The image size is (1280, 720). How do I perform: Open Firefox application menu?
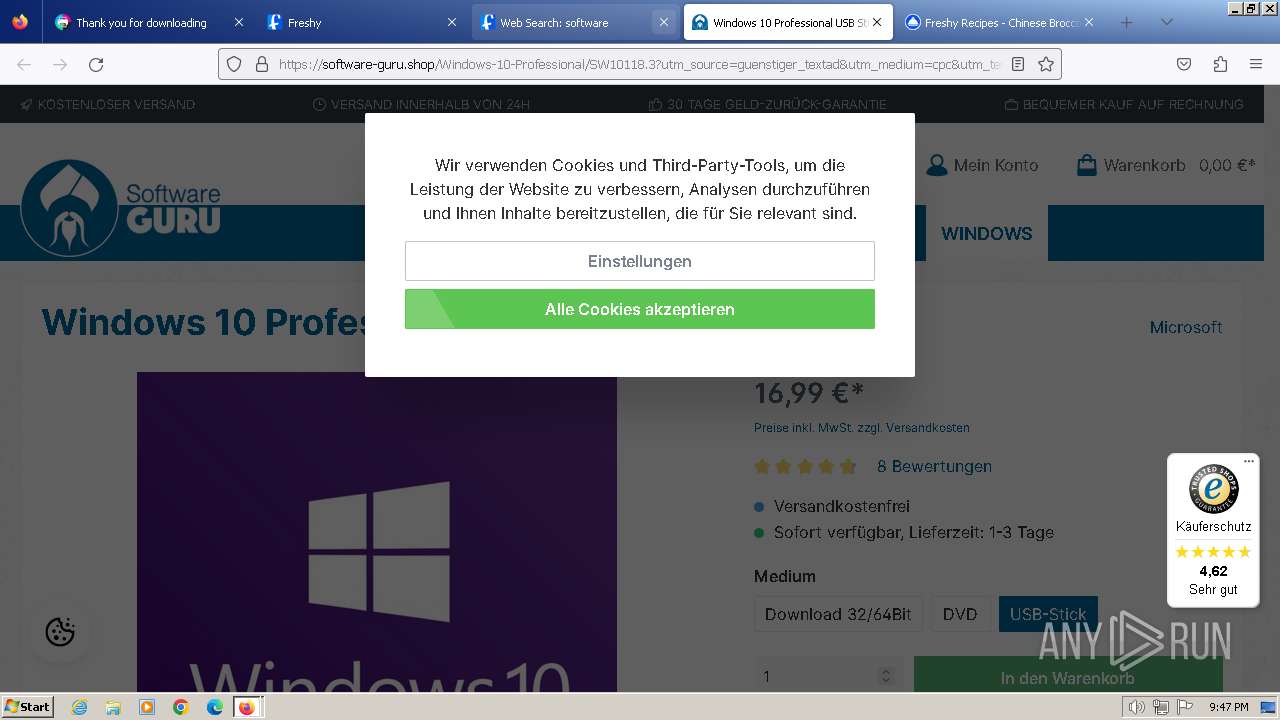coord(1256,64)
